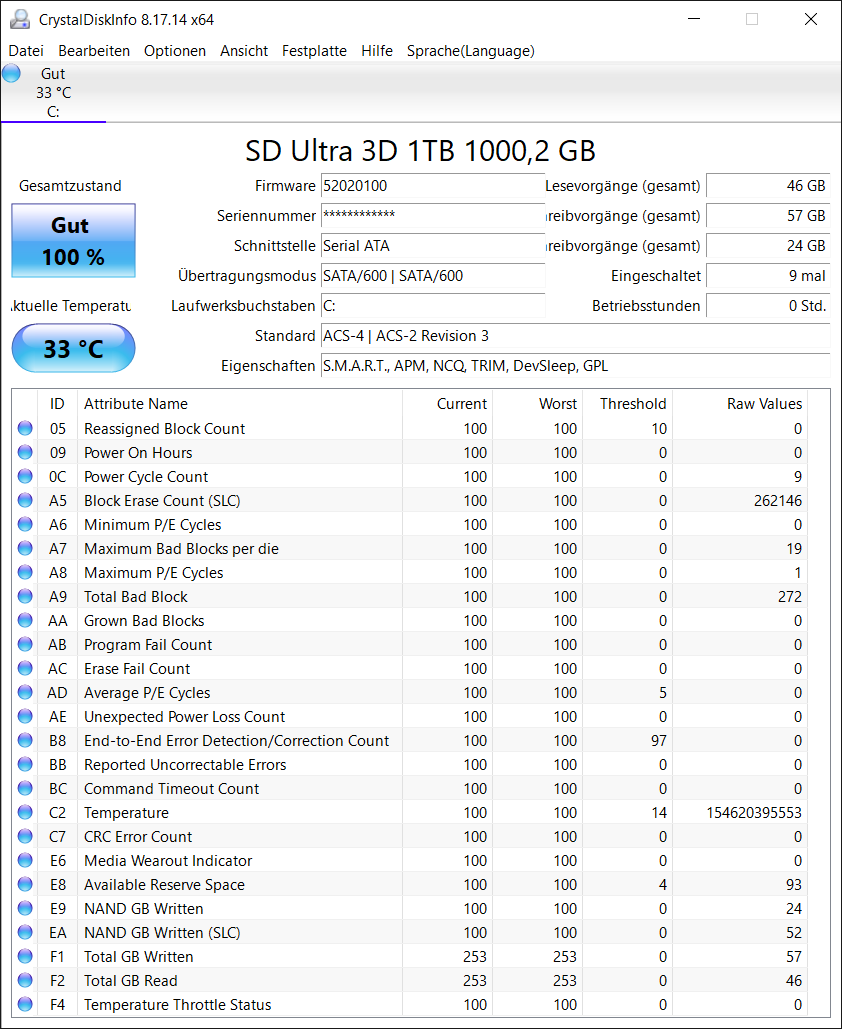
Task: Click the CrystalDiskInfo app icon
Action: (x=20, y=20)
